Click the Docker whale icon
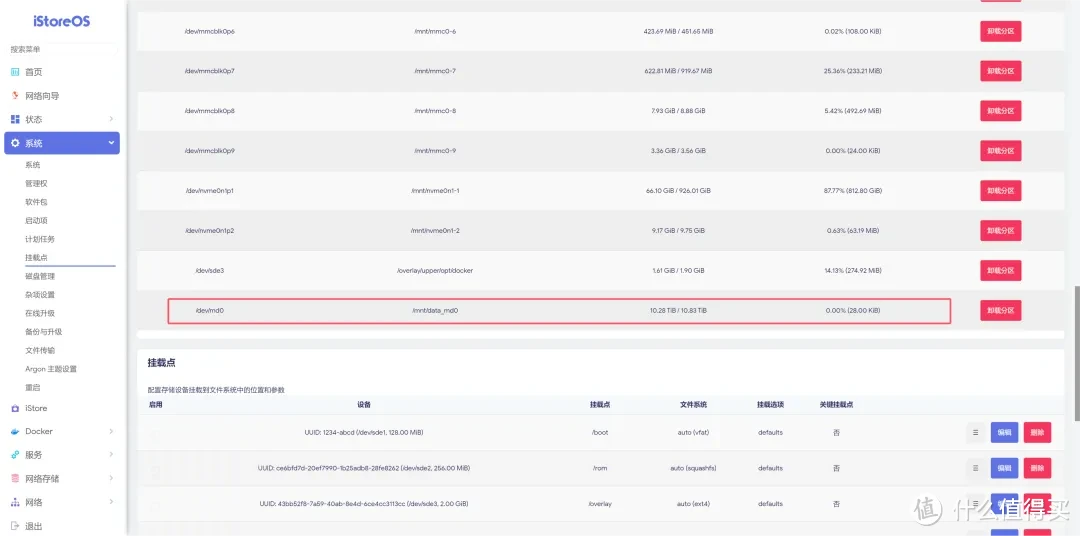Viewport: 1080px width, 536px height. click(x=15, y=431)
